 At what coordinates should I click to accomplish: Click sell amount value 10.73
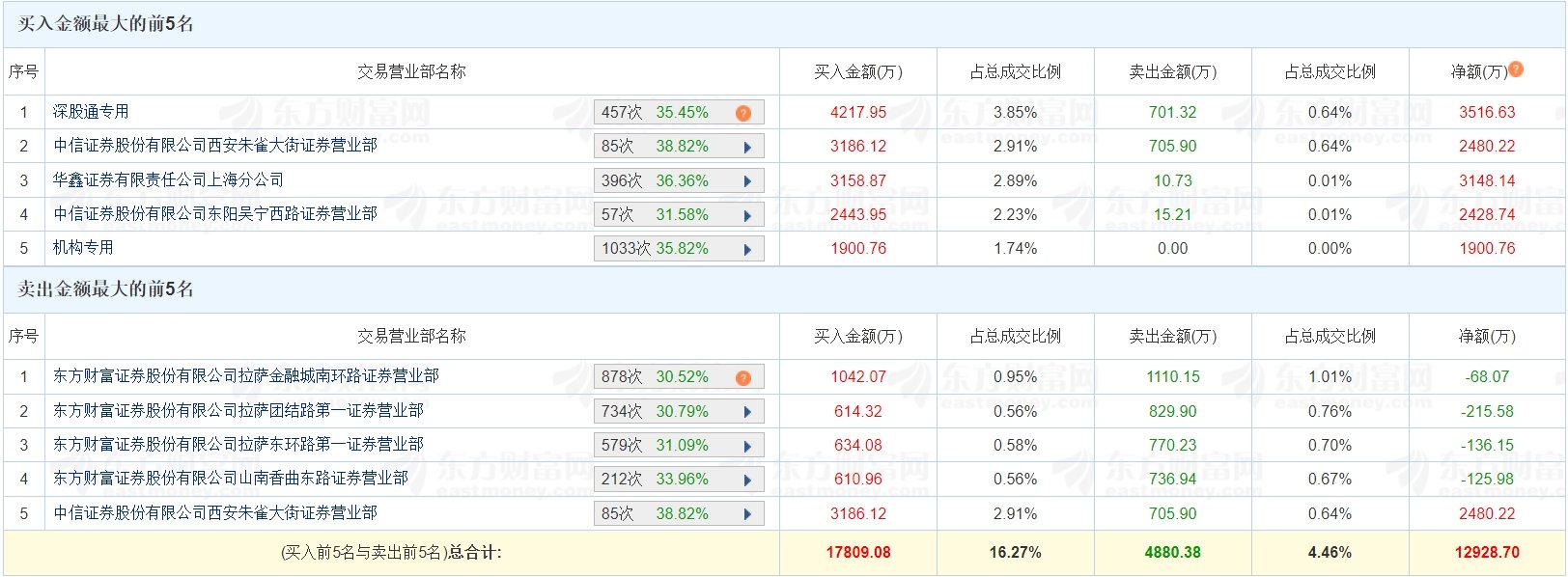coord(1173,181)
